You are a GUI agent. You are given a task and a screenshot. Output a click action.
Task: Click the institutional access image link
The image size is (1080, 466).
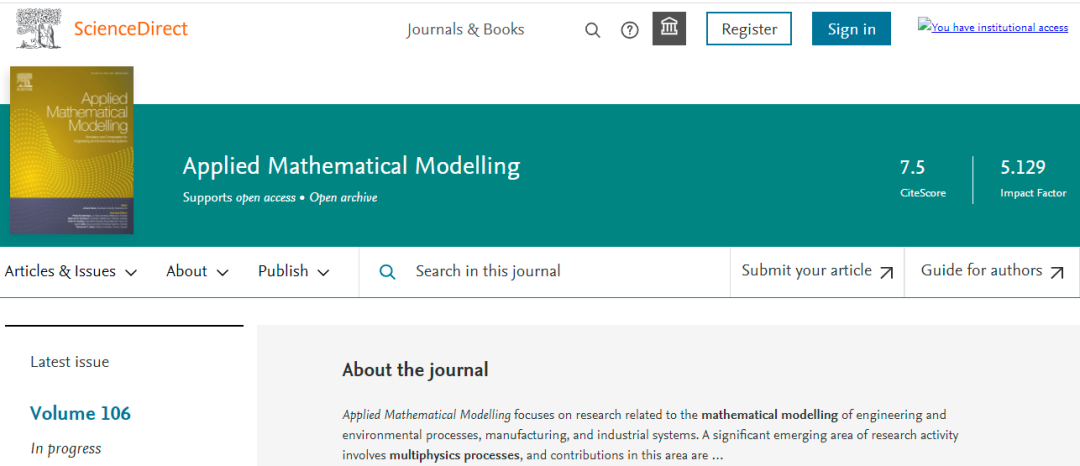pyautogui.click(x=993, y=27)
